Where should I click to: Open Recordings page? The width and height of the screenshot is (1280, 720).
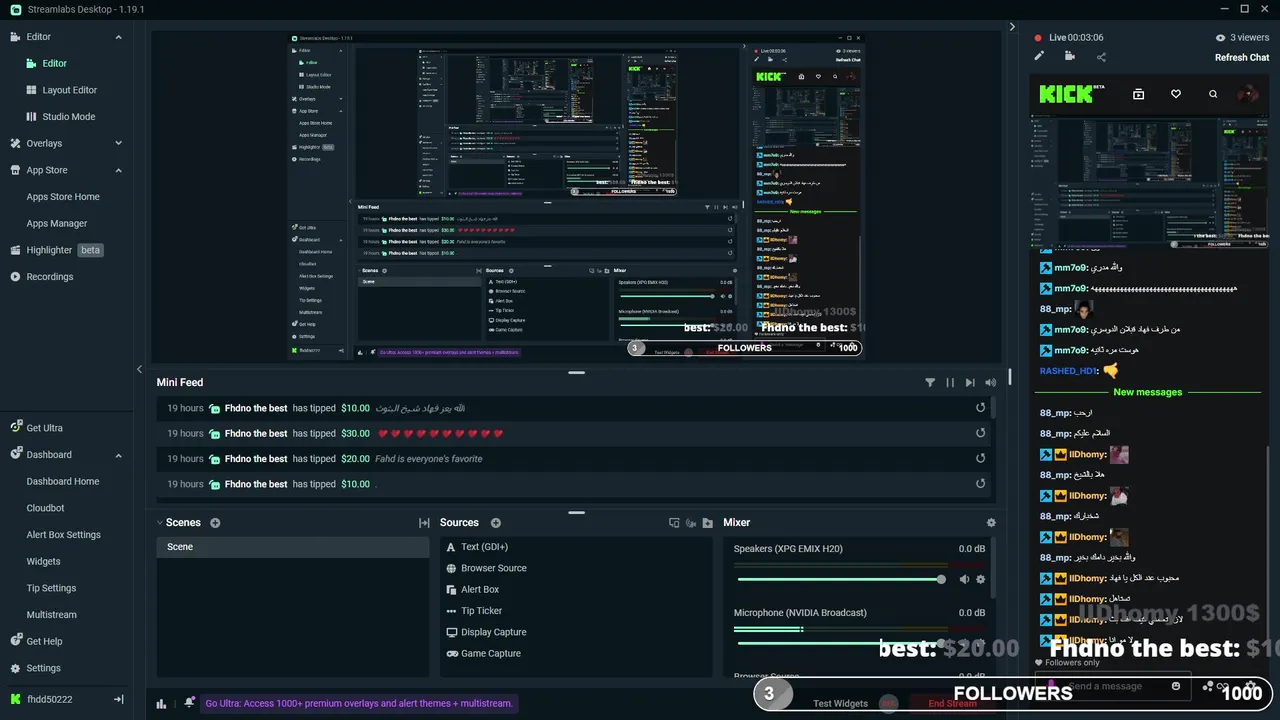49,277
